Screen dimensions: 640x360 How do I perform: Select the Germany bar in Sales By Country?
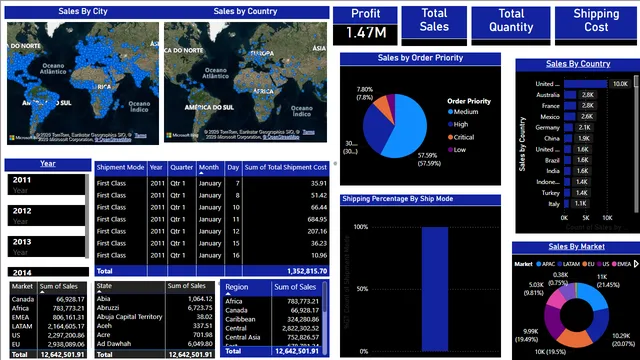click(x=569, y=127)
